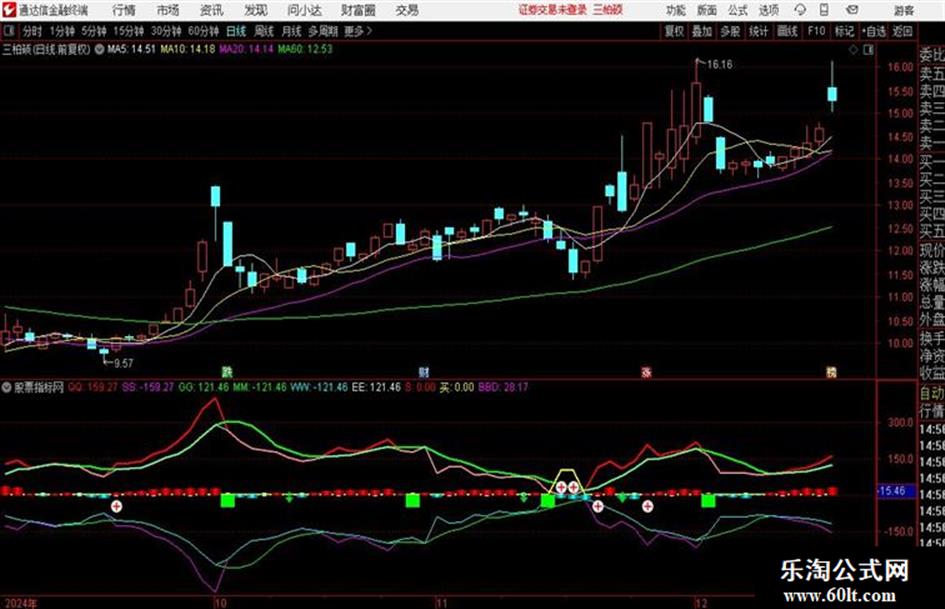
Task: Click the 返回 back button
Action: [902, 31]
